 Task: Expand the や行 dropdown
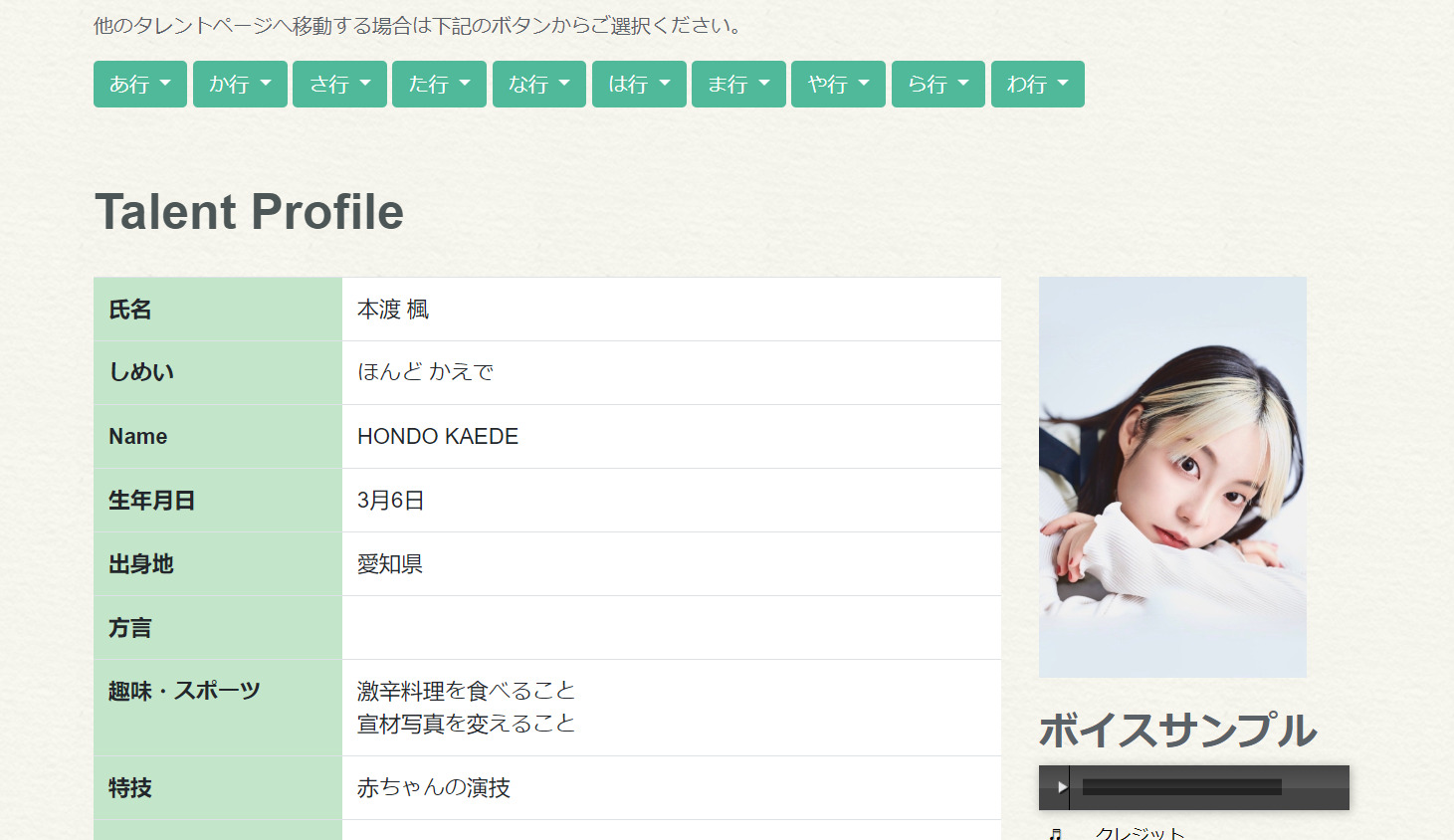838,84
